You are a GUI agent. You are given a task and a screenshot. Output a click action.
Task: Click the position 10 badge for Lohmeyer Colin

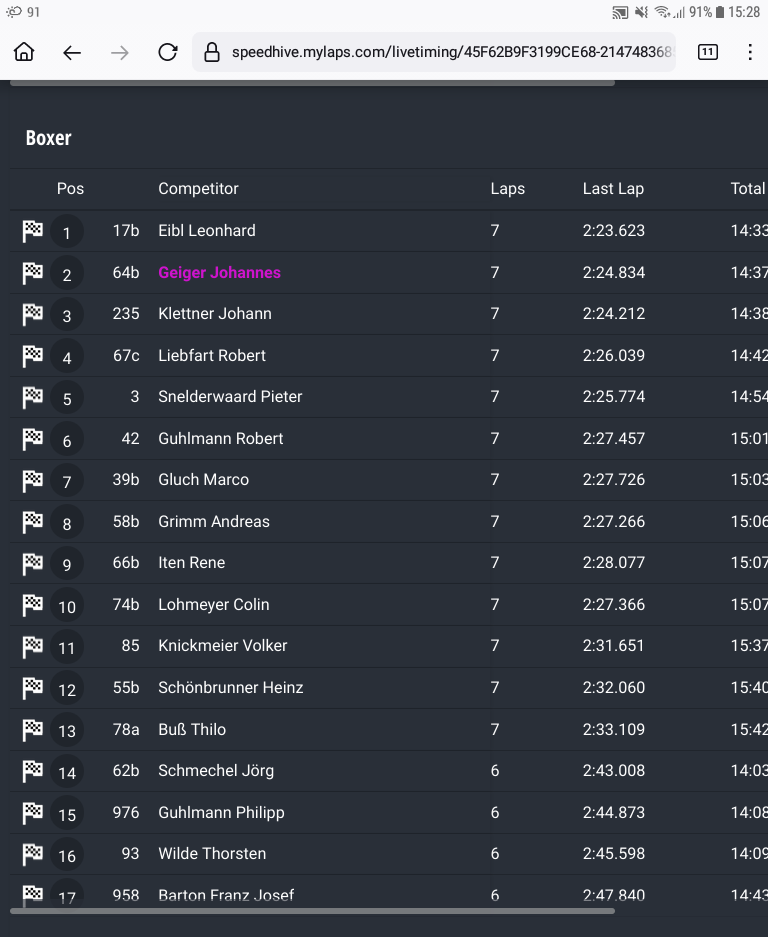click(67, 605)
